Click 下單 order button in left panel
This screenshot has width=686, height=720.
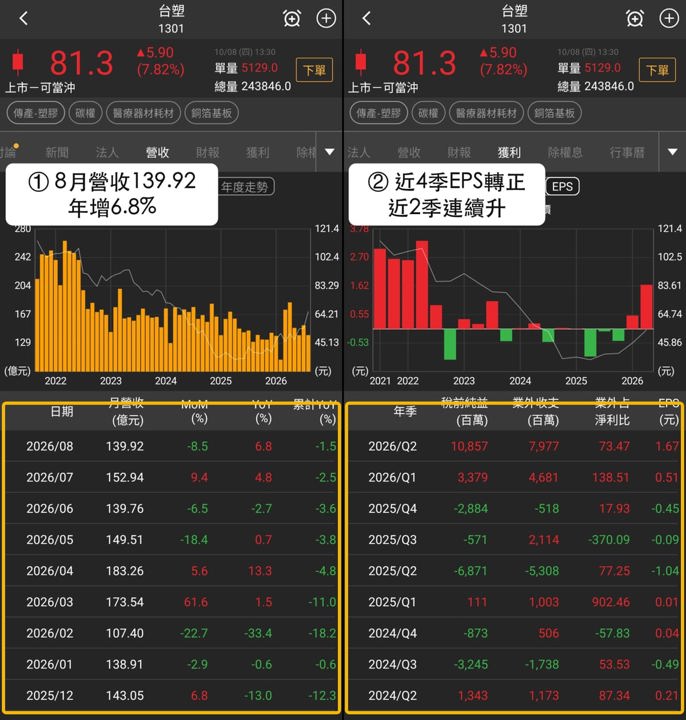pyautogui.click(x=314, y=70)
